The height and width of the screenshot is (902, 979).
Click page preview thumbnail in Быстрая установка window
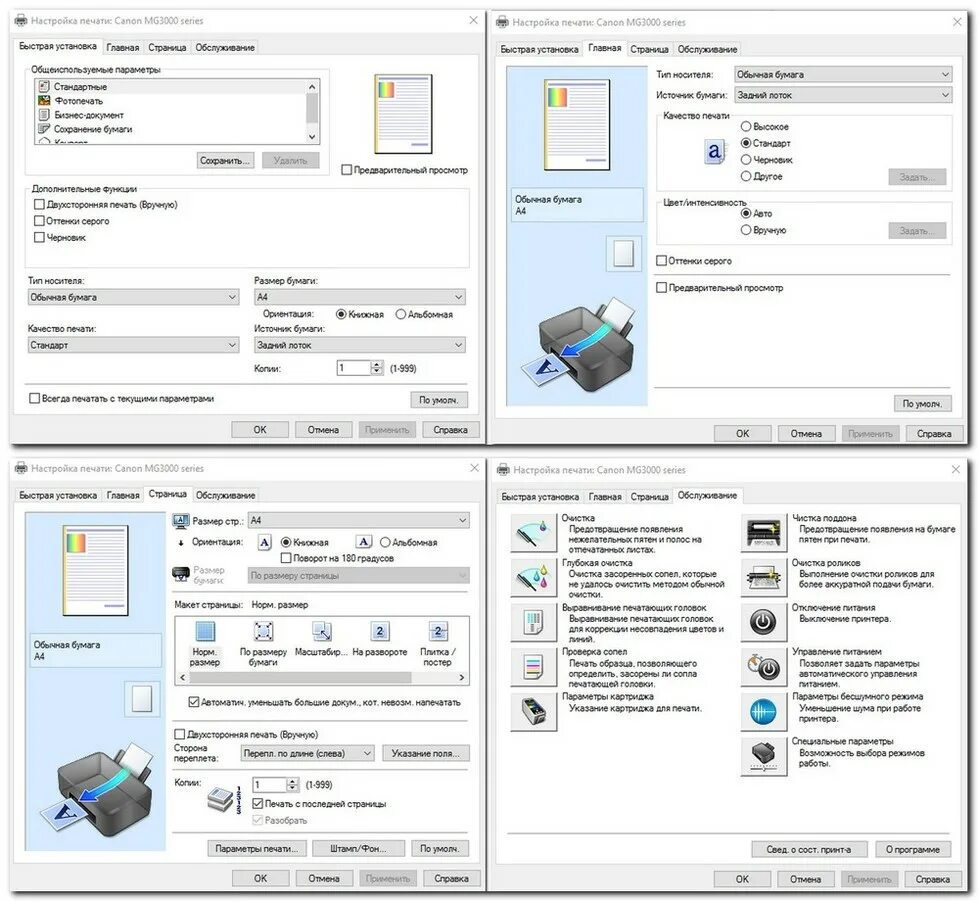tap(403, 114)
